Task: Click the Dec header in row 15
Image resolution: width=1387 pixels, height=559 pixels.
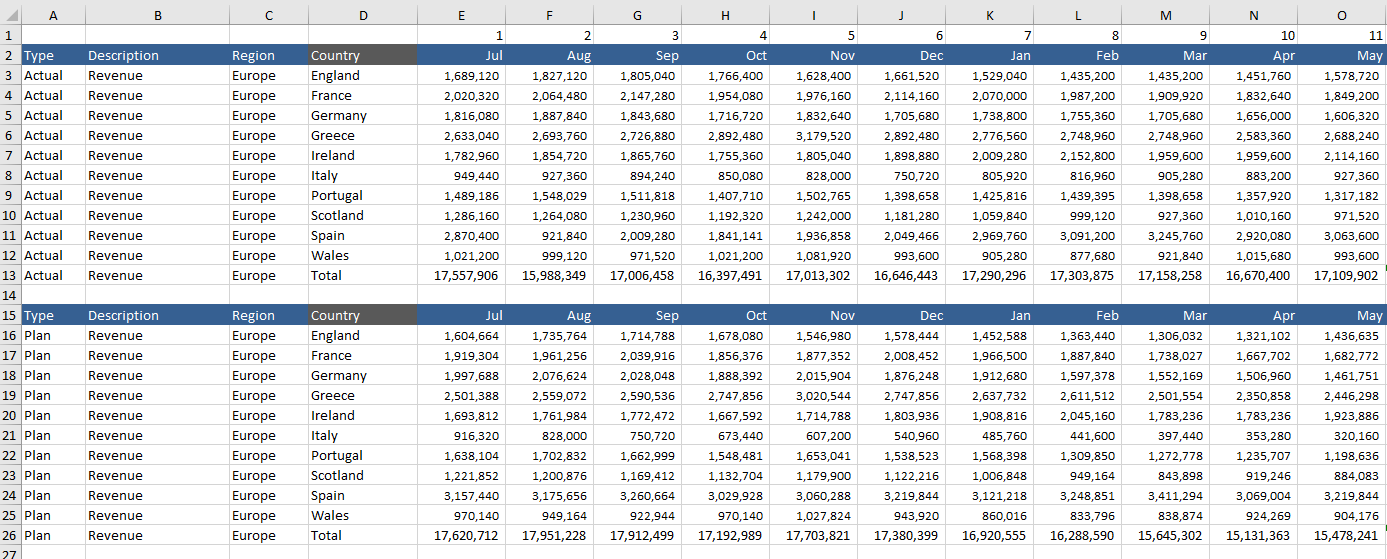Action: click(x=902, y=316)
